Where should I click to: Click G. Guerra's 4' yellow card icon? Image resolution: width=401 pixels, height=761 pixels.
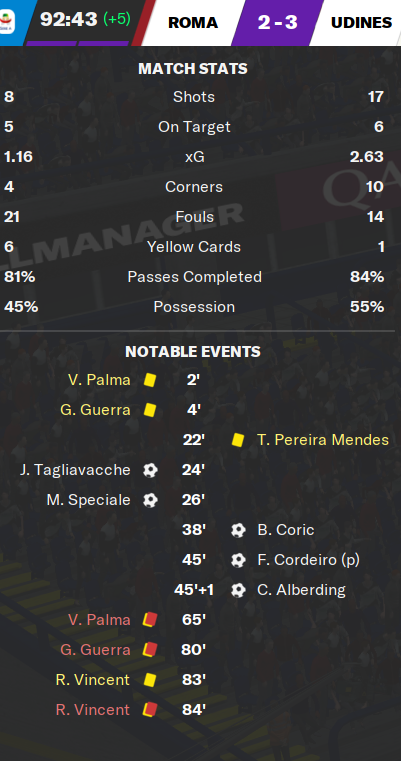tap(150, 410)
